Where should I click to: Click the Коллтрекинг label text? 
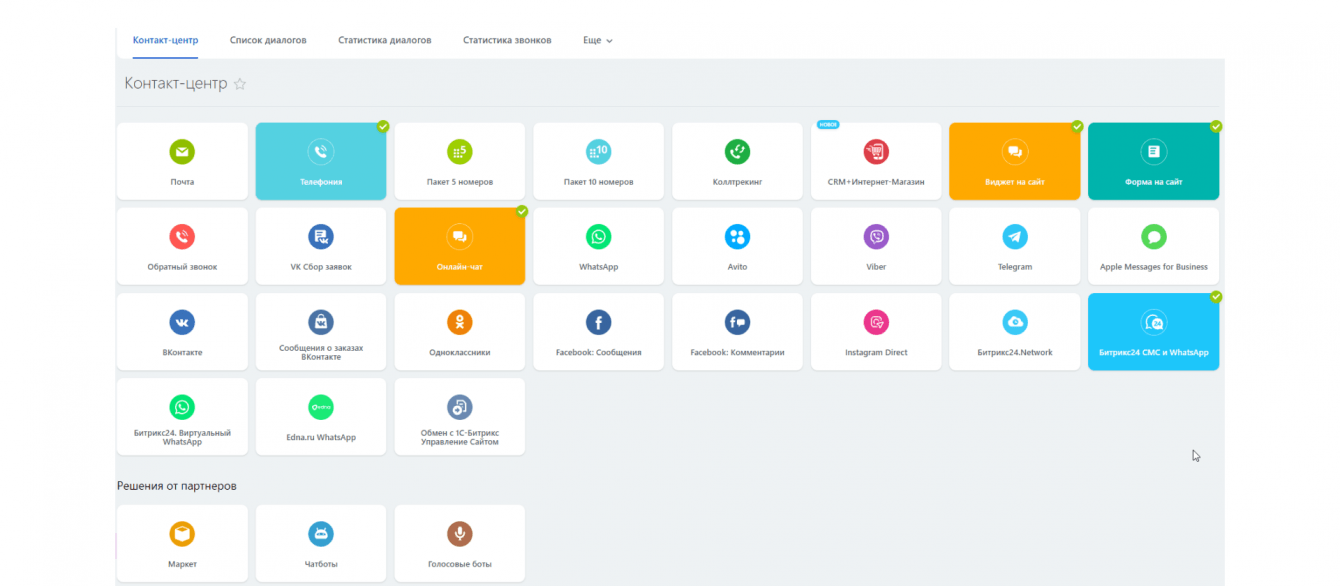[737, 182]
